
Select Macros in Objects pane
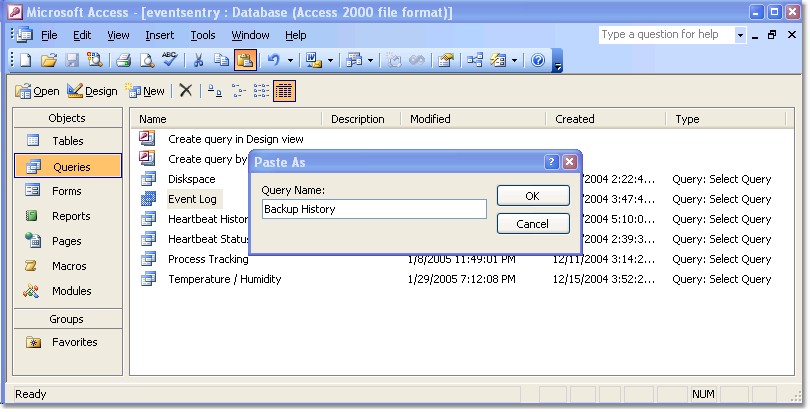coord(68,266)
